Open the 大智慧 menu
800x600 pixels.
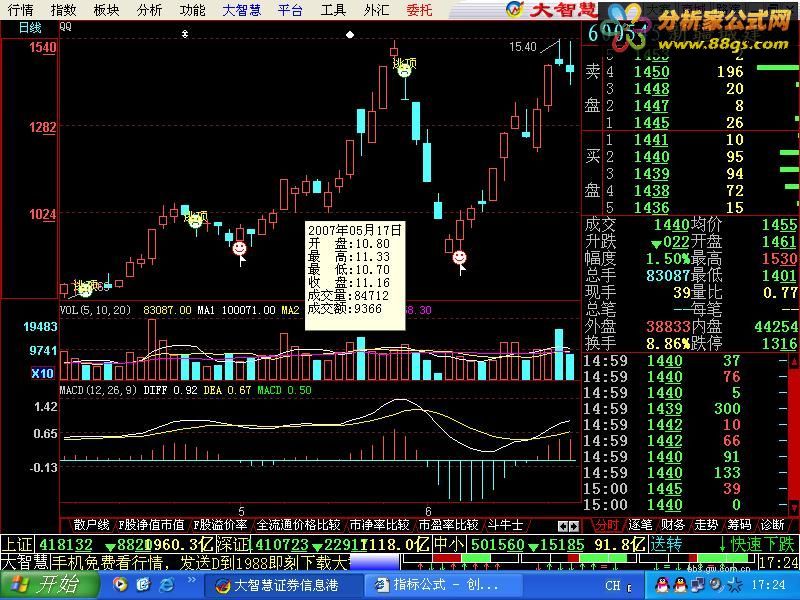[241, 10]
